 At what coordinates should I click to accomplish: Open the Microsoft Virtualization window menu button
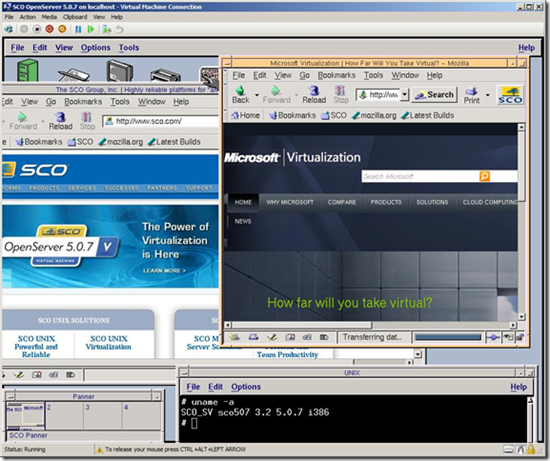pyautogui.click(x=227, y=64)
